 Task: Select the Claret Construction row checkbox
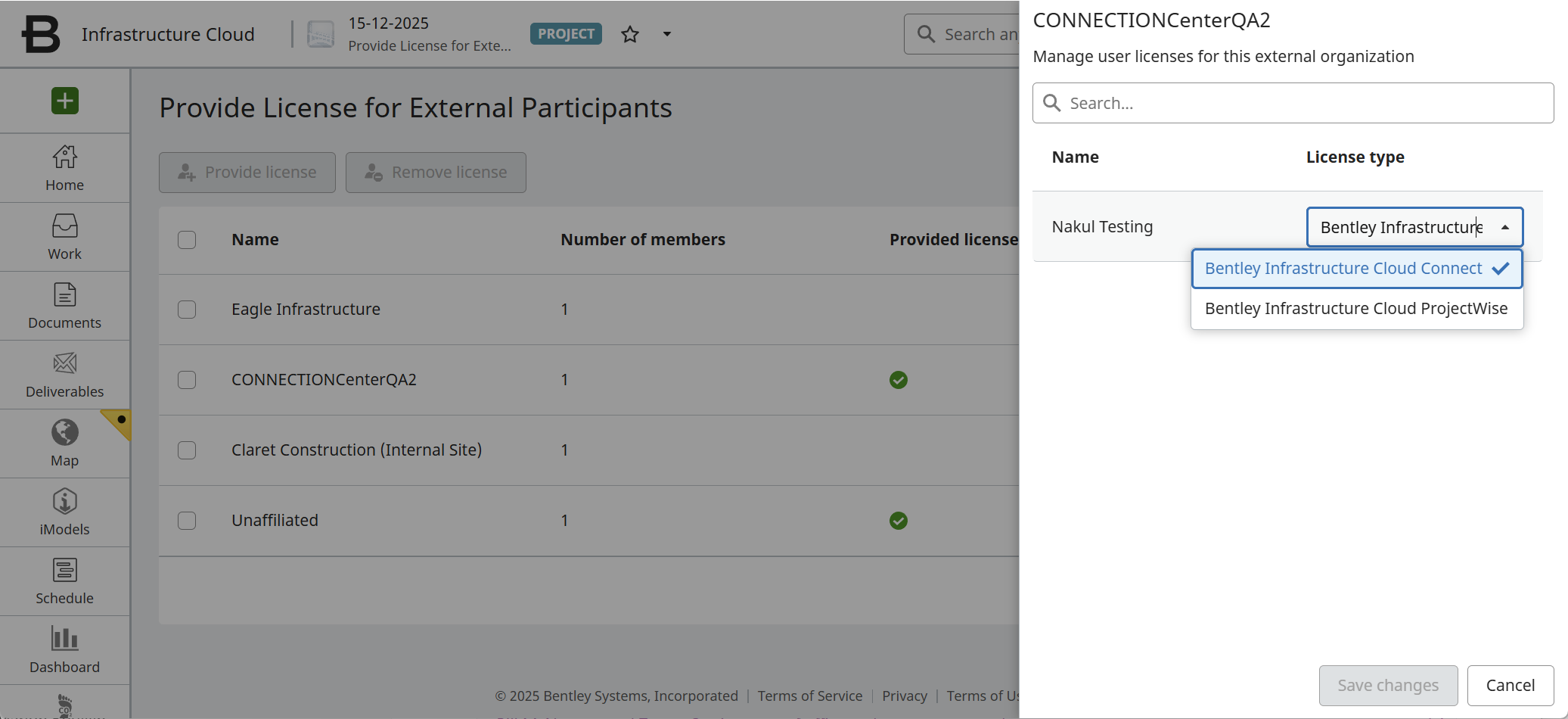tap(187, 450)
